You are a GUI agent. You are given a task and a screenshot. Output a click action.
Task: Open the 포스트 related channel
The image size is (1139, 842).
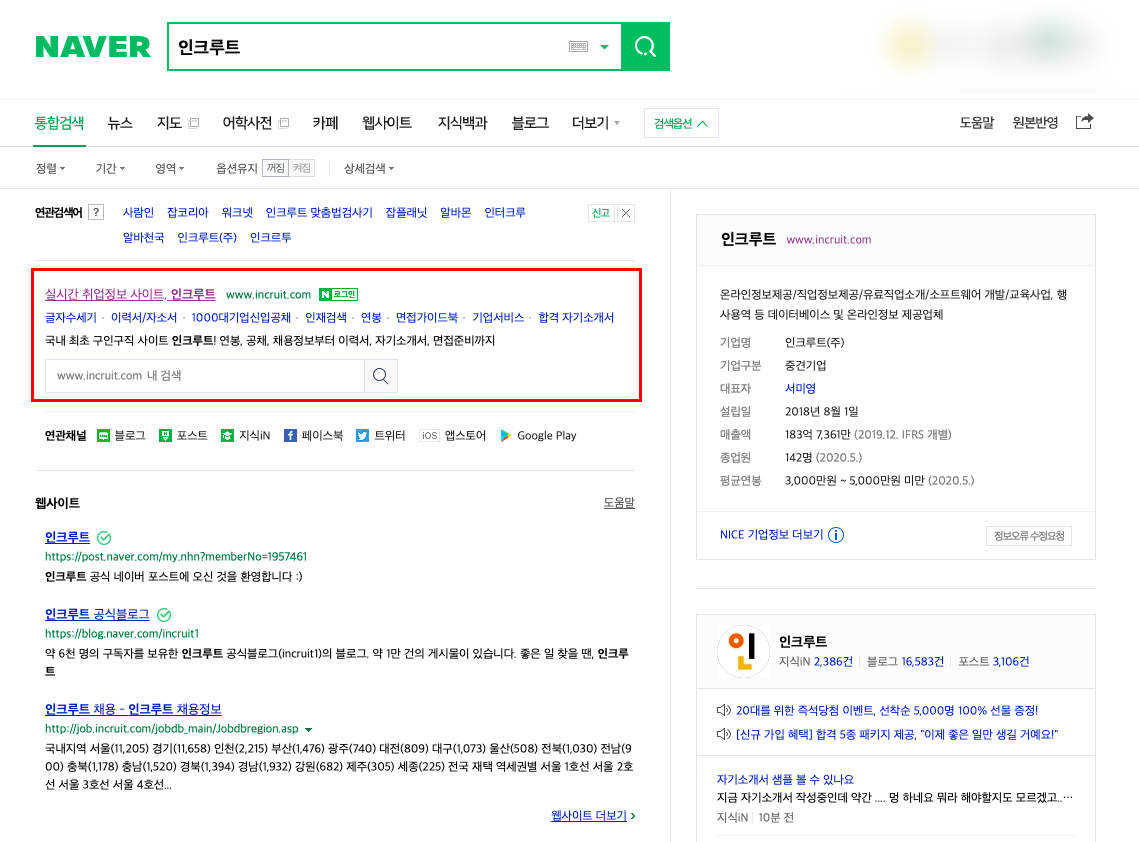[x=183, y=435]
